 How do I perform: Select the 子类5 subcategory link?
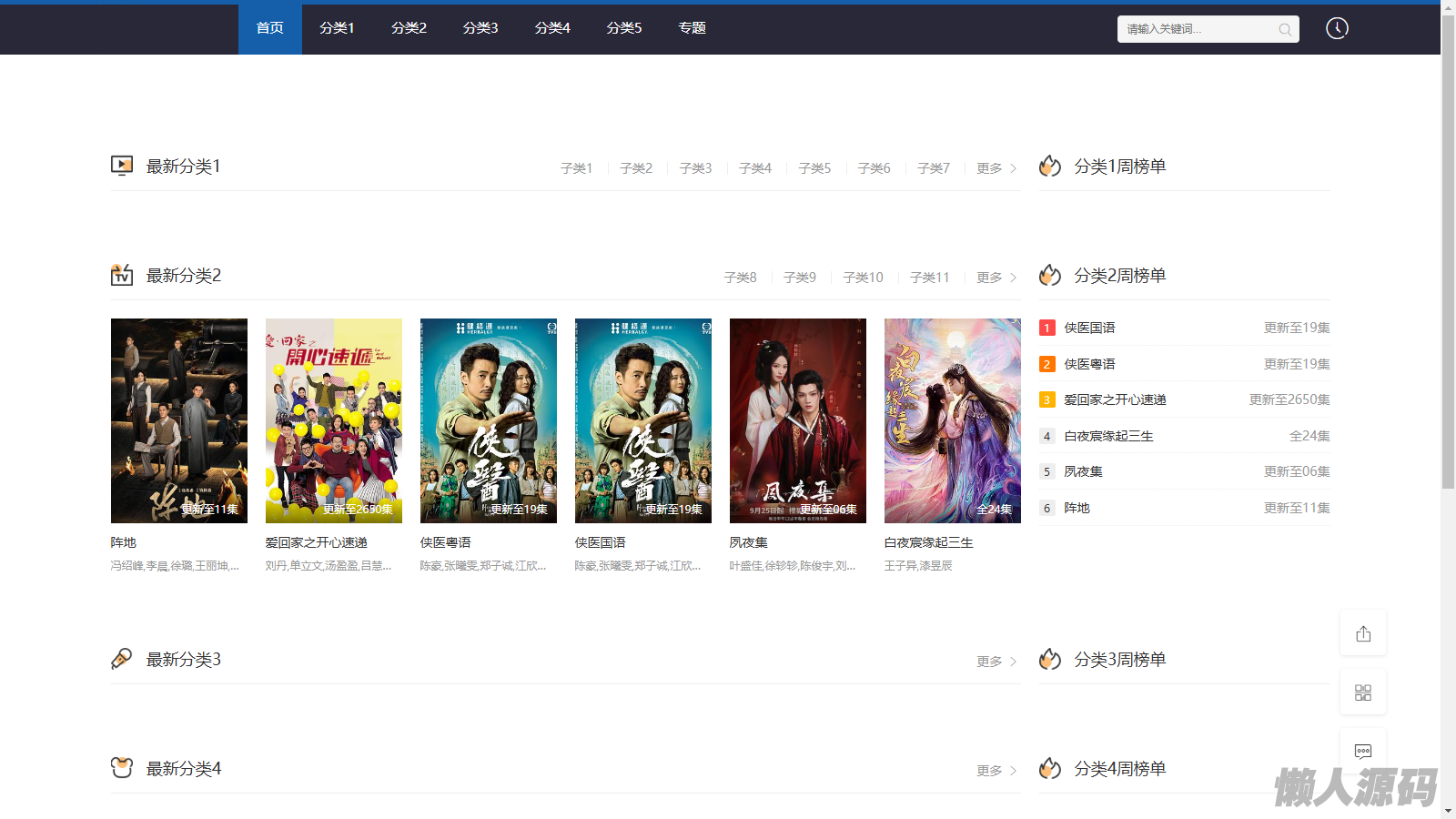click(814, 168)
